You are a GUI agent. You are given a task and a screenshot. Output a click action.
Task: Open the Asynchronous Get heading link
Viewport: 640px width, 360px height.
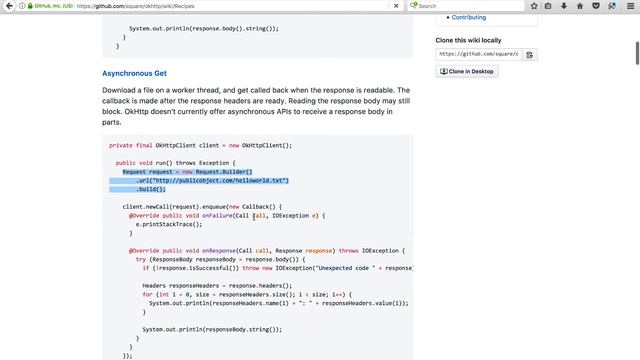pyautogui.click(x=134, y=73)
